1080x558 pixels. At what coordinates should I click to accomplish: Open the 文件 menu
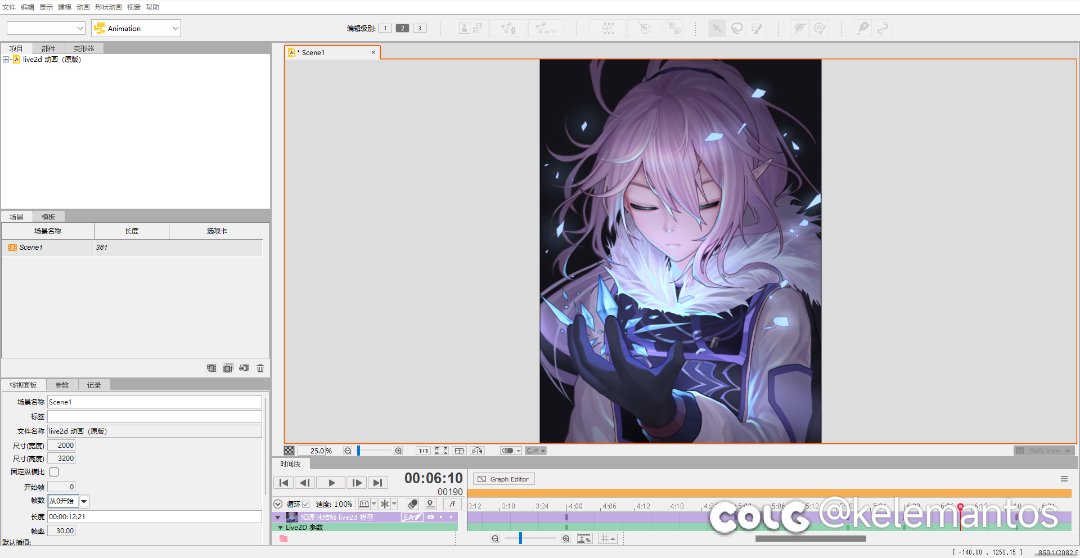coord(9,7)
